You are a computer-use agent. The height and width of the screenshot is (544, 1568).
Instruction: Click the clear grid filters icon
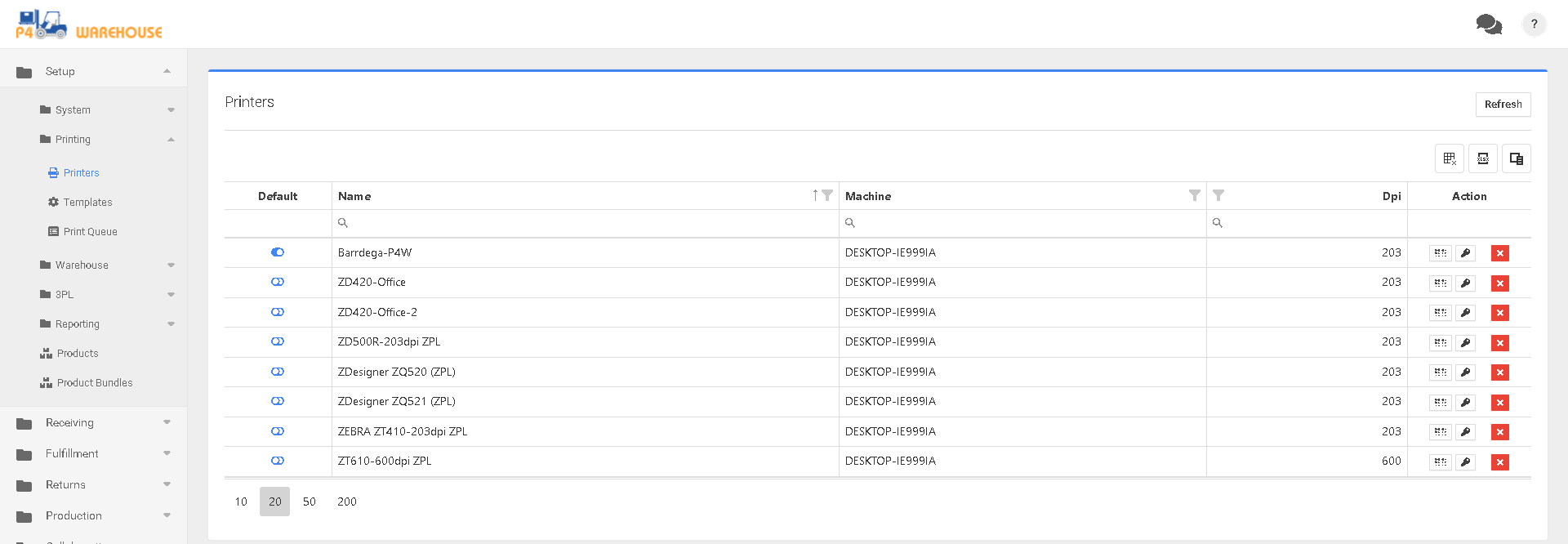click(x=1449, y=158)
